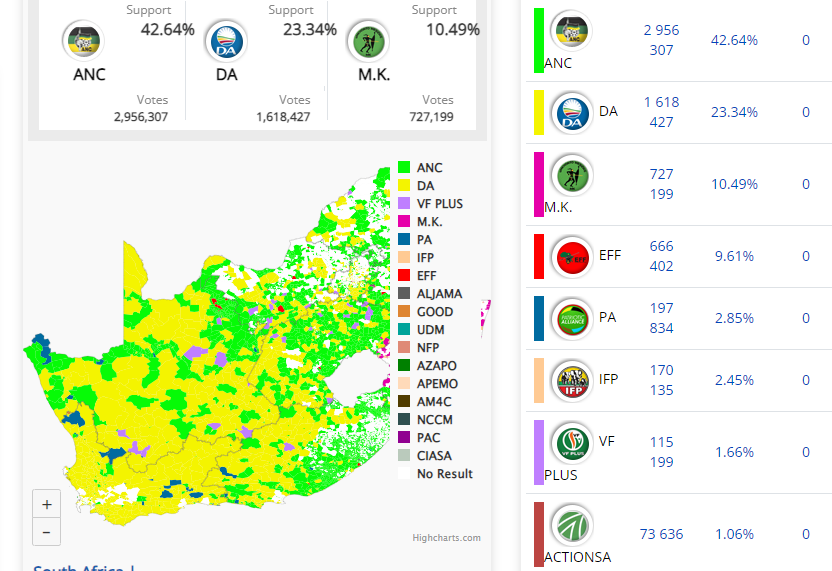The image size is (832, 571).
Task: Toggle ALJAMA legend entry on the map
Action: click(430, 294)
